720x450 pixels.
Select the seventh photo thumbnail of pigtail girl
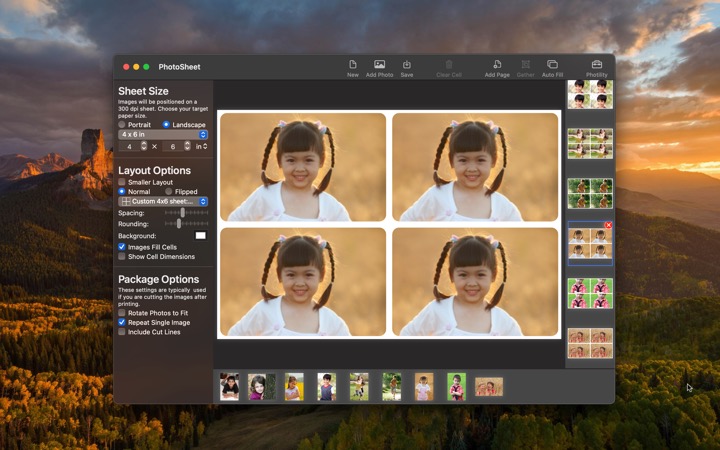click(424, 387)
